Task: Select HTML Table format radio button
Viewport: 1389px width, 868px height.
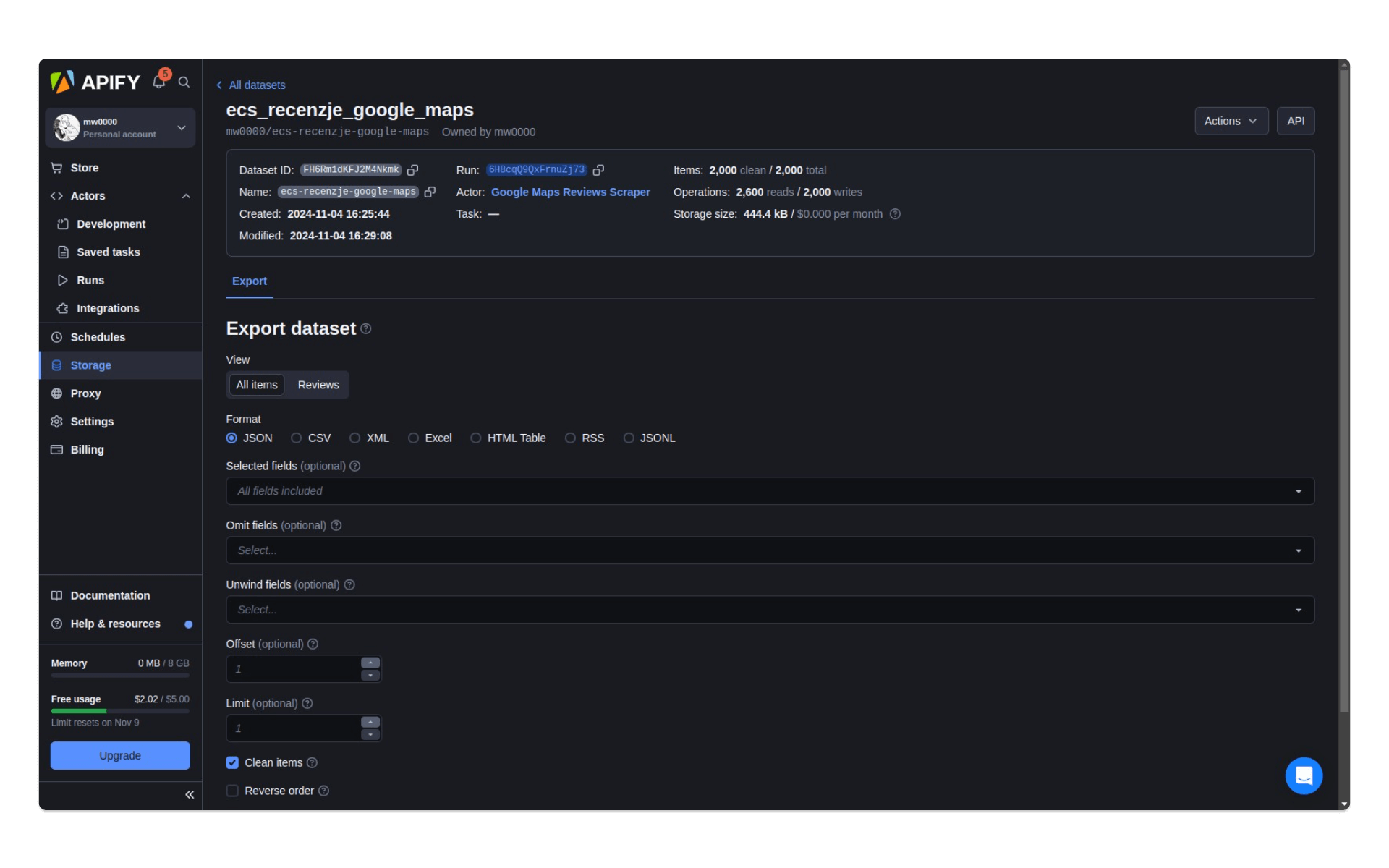Action: pos(476,438)
